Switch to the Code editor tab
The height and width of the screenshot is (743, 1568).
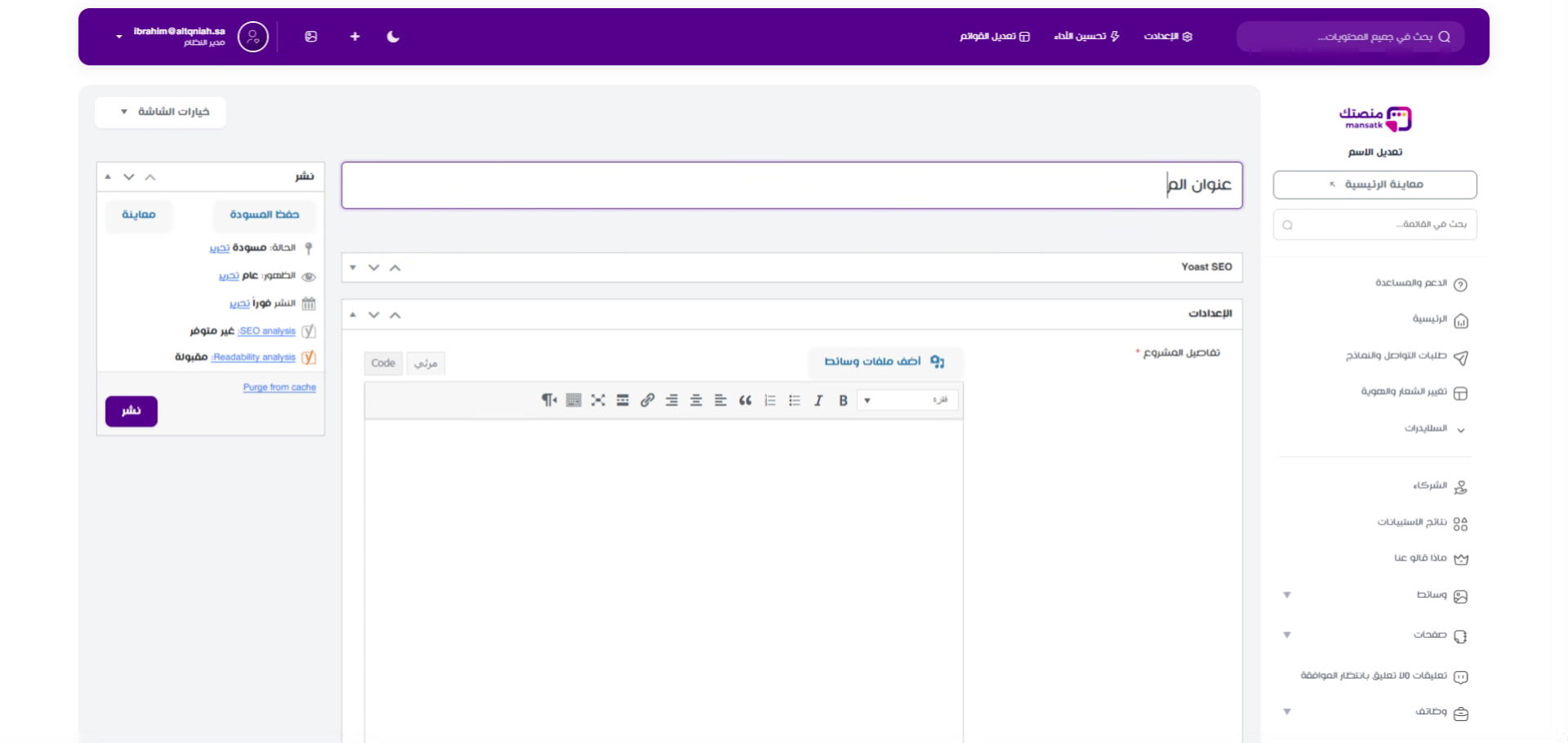pyautogui.click(x=383, y=363)
